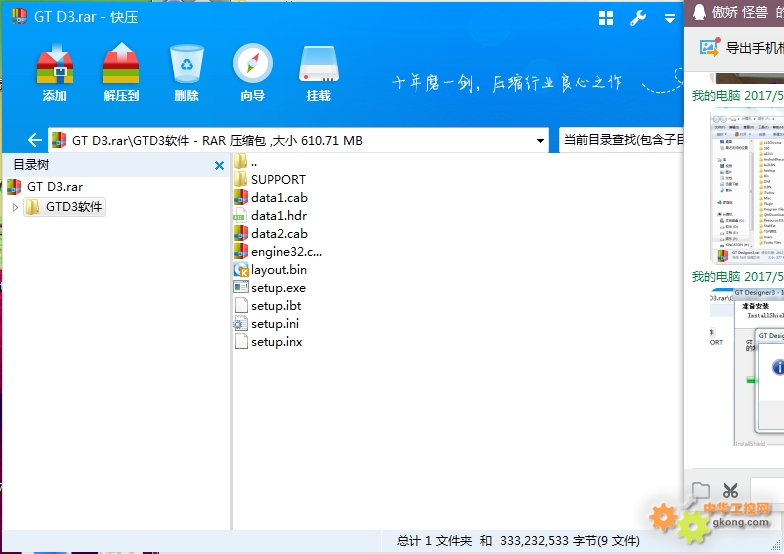Image resolution: width=784 pixels, height=554 pixels.
Task: Click the setup.ini gear file icon
Action: (240, 324)
